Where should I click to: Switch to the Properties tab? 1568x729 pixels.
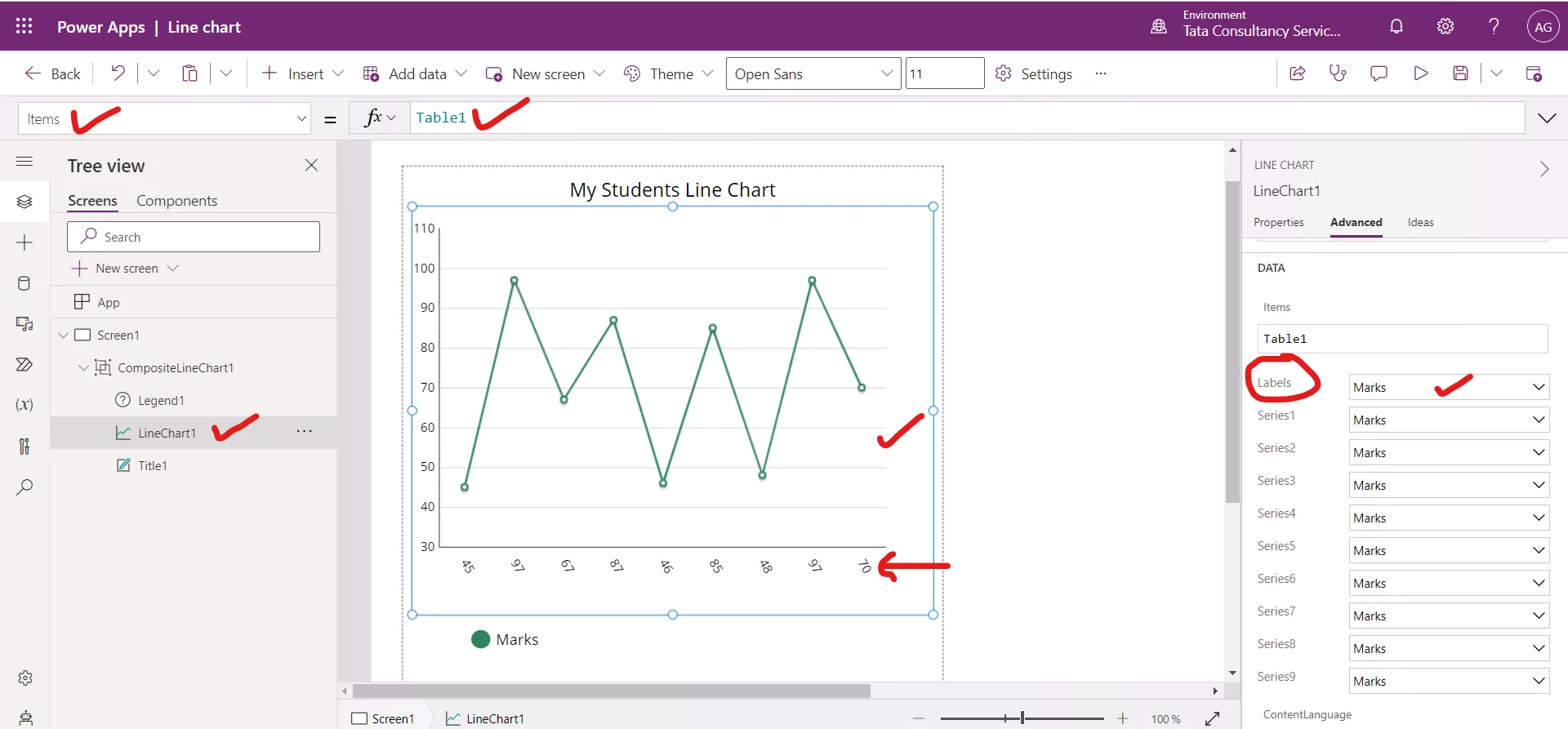[x=1279, y=222]
